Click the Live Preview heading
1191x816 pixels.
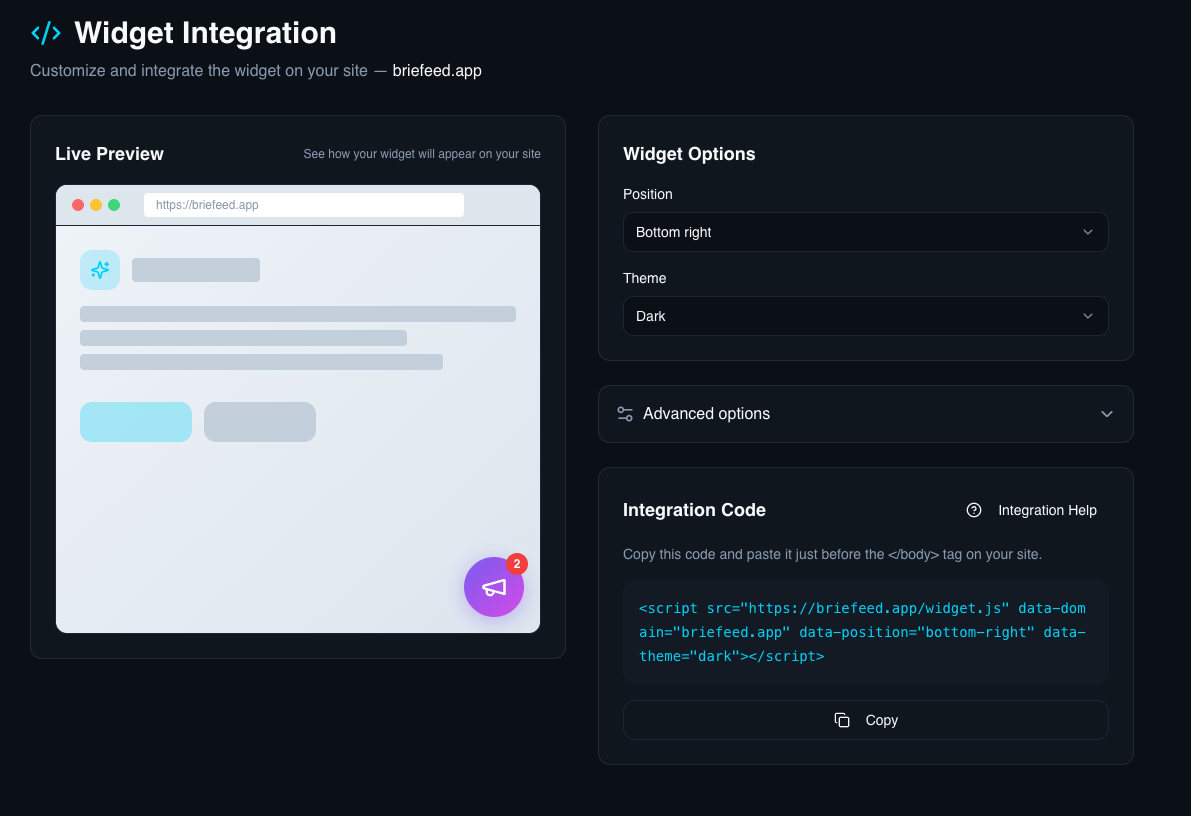[109, 153]
